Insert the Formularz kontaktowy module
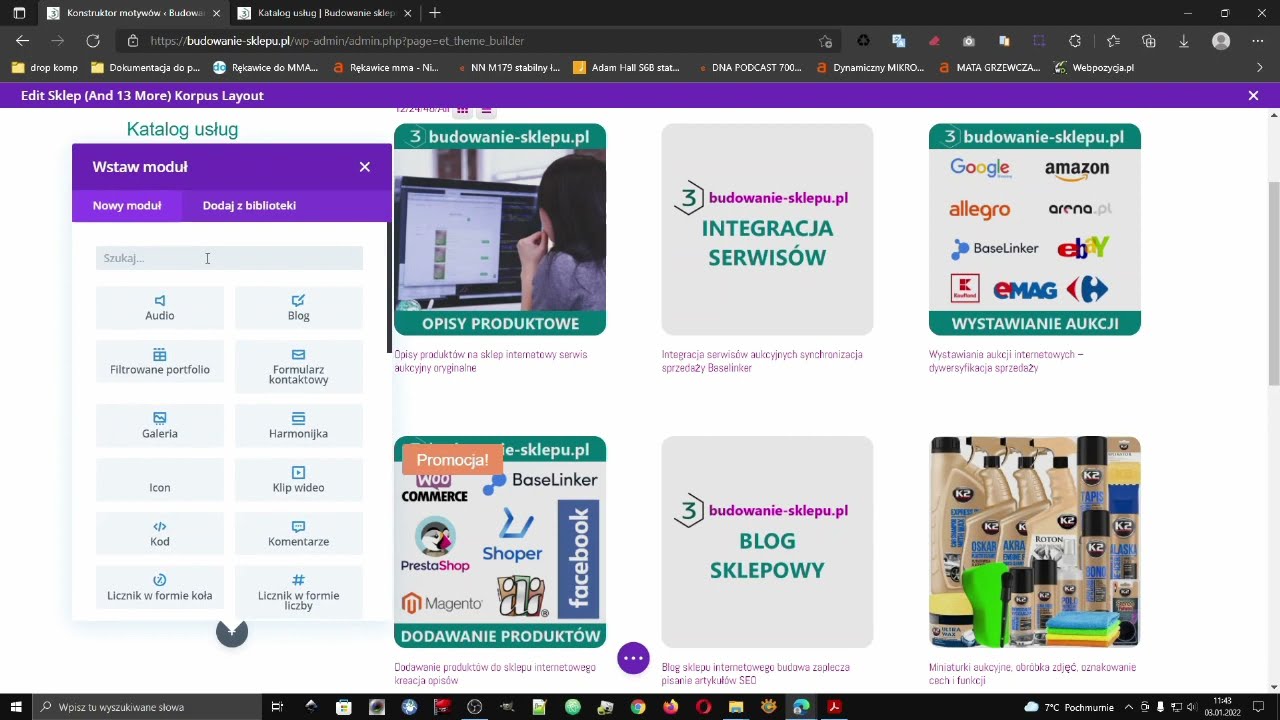 299,367
